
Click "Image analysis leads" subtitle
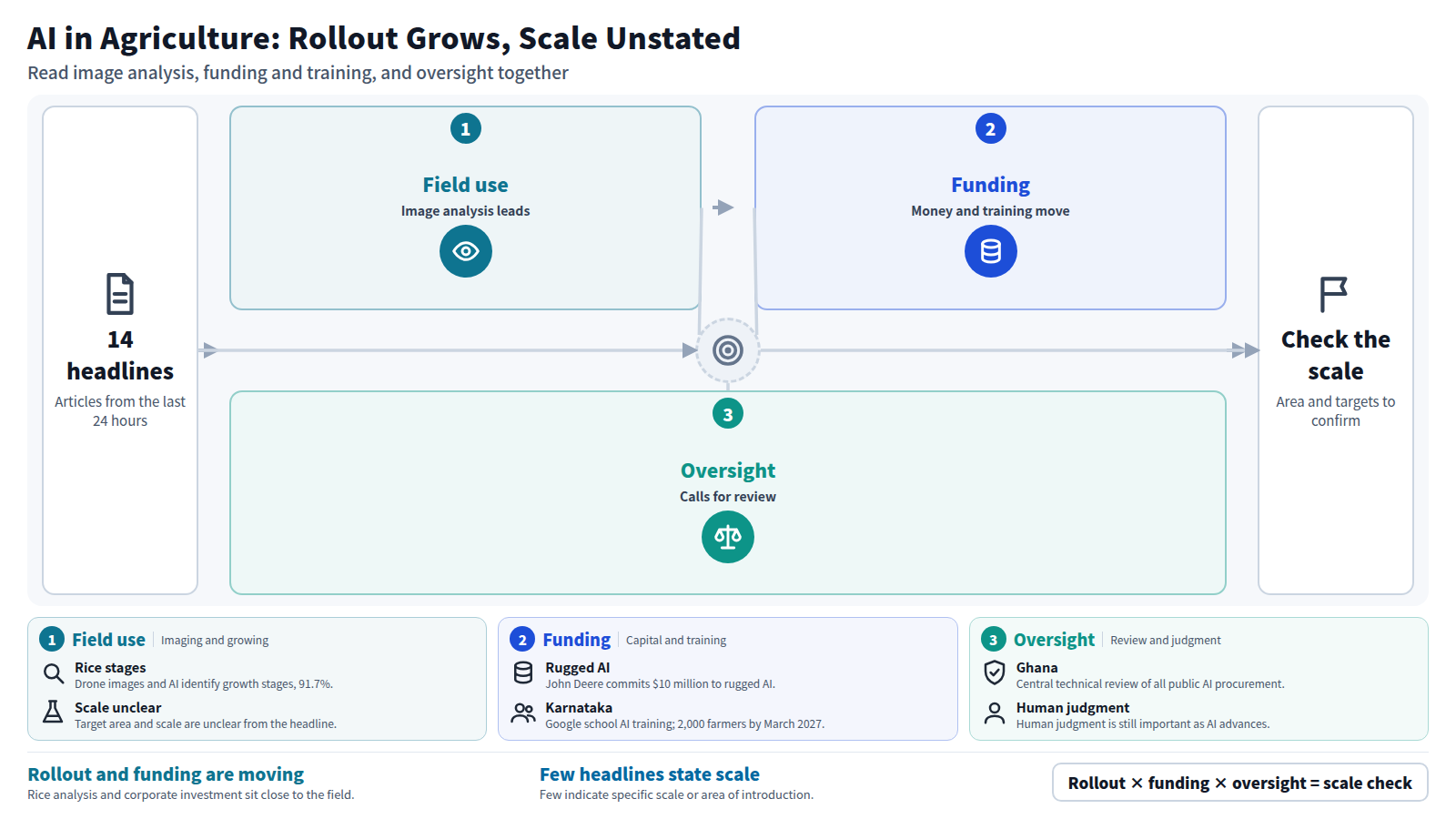click(465, 211)
